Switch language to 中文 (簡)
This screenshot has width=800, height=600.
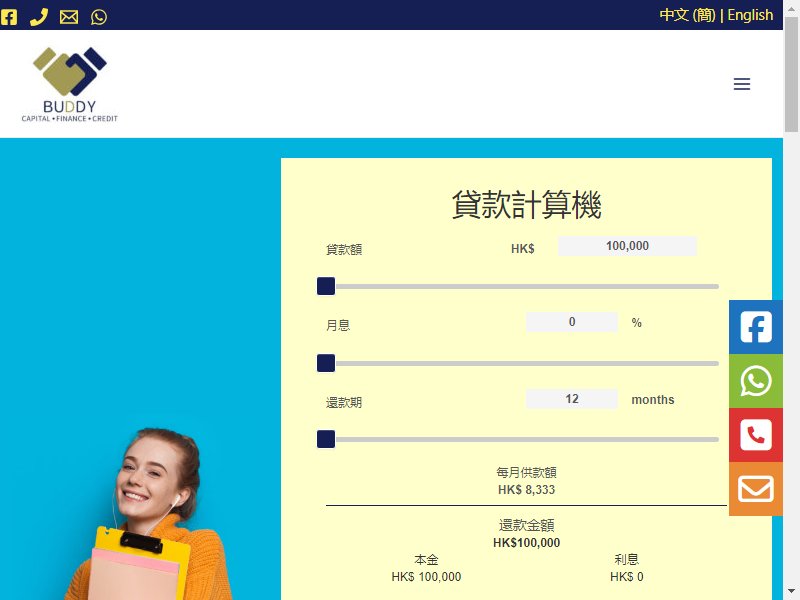point(687,15)
